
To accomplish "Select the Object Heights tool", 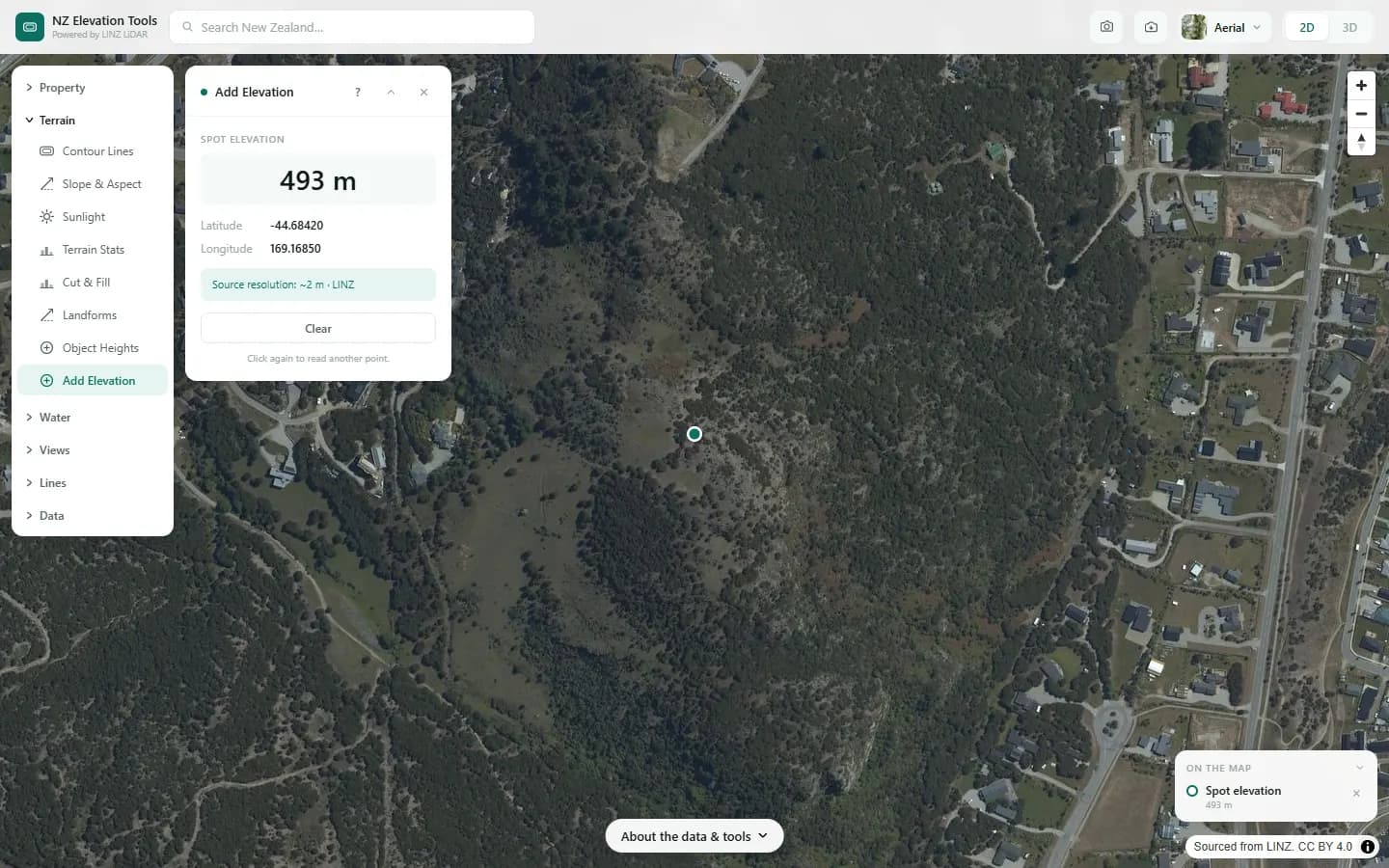I will point(93,348).
